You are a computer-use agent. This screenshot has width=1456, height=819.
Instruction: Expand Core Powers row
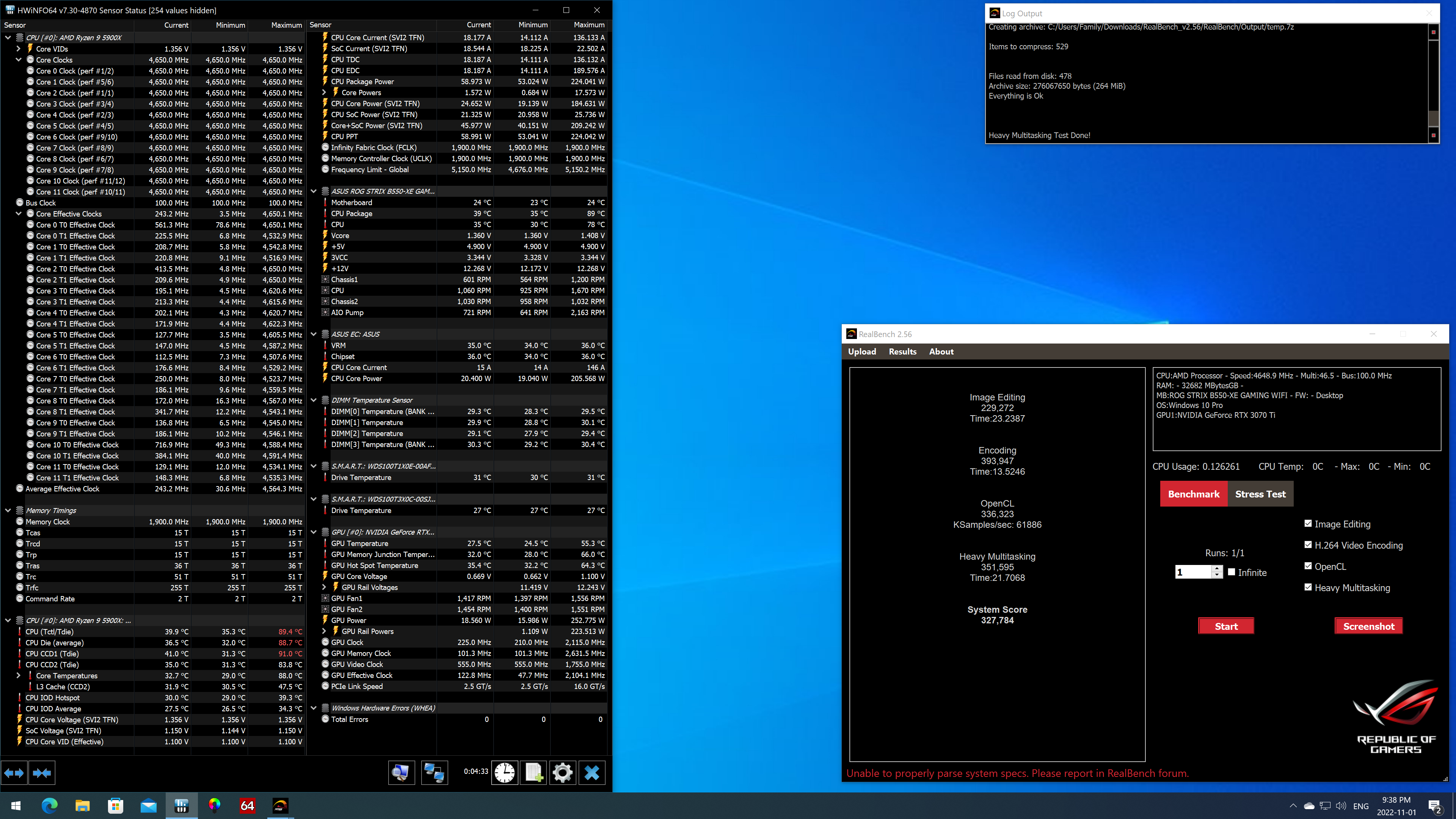click(325, 93)
